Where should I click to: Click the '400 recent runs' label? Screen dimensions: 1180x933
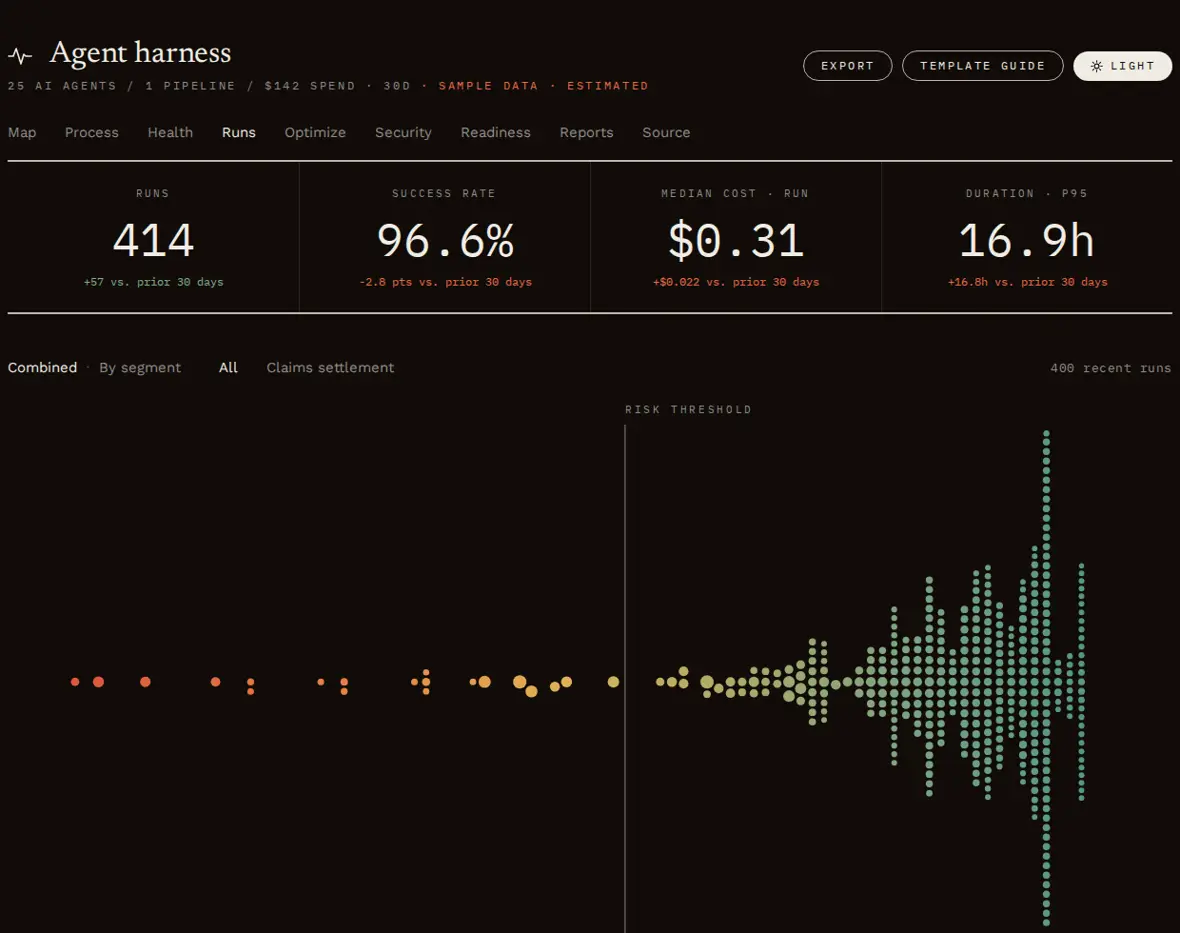pyautogui.click(x=1111, y=368)
